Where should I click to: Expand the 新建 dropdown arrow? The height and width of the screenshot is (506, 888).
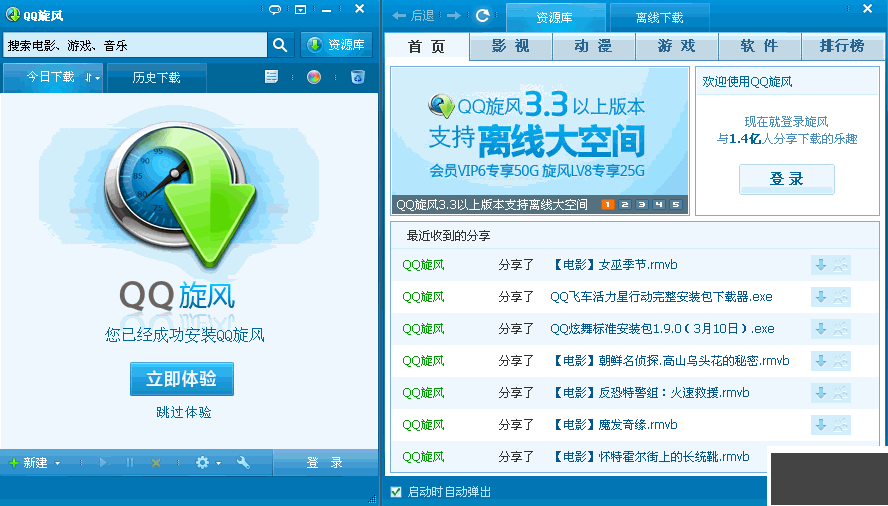[58, 464]
